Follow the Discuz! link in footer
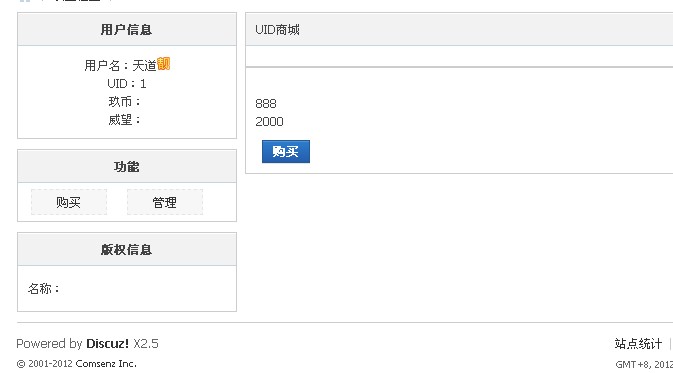The height and width of the screenshot is (373, 673). (107, 343)
